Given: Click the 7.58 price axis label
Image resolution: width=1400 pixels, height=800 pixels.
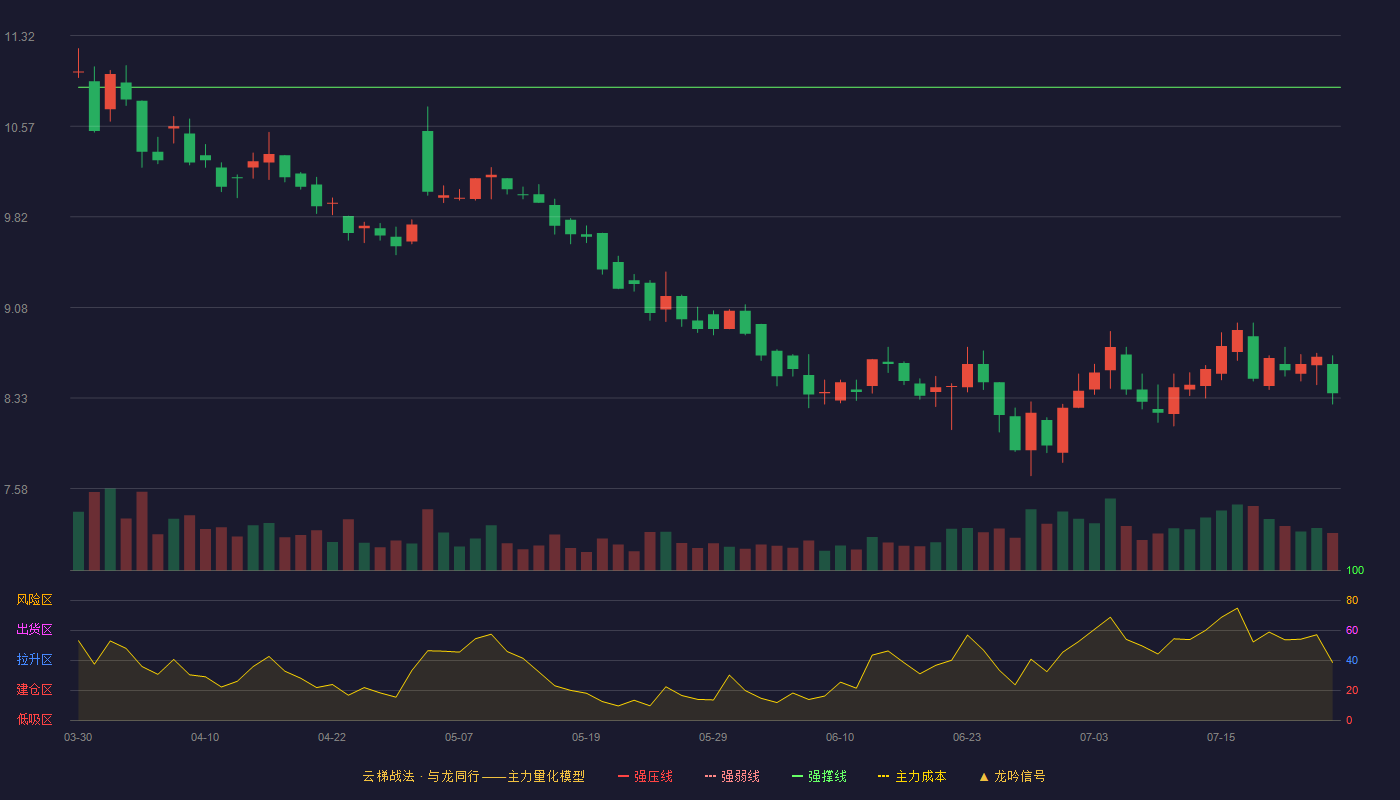Looking at the screenshot, I should [16, 490].
